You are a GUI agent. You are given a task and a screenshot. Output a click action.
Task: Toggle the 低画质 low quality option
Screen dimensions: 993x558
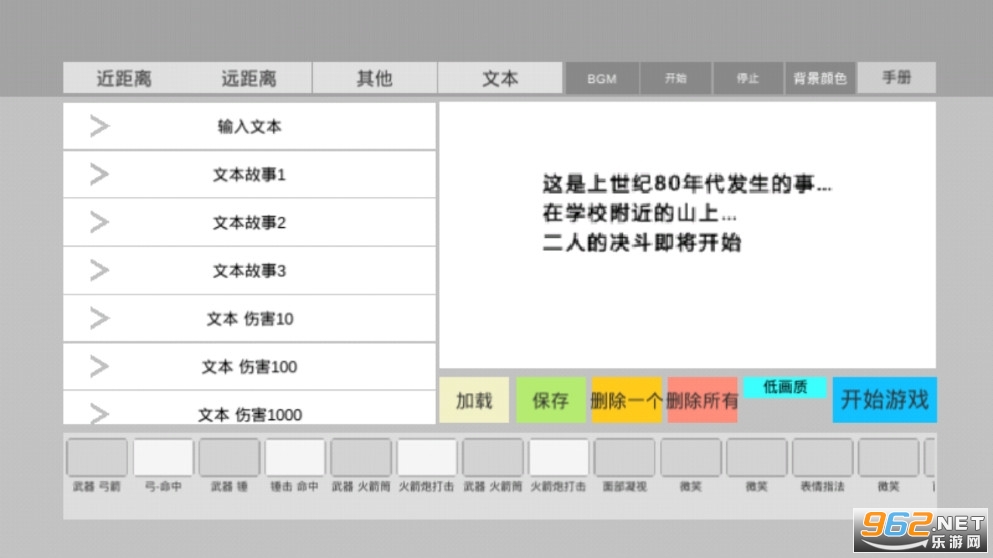[785, 387]
